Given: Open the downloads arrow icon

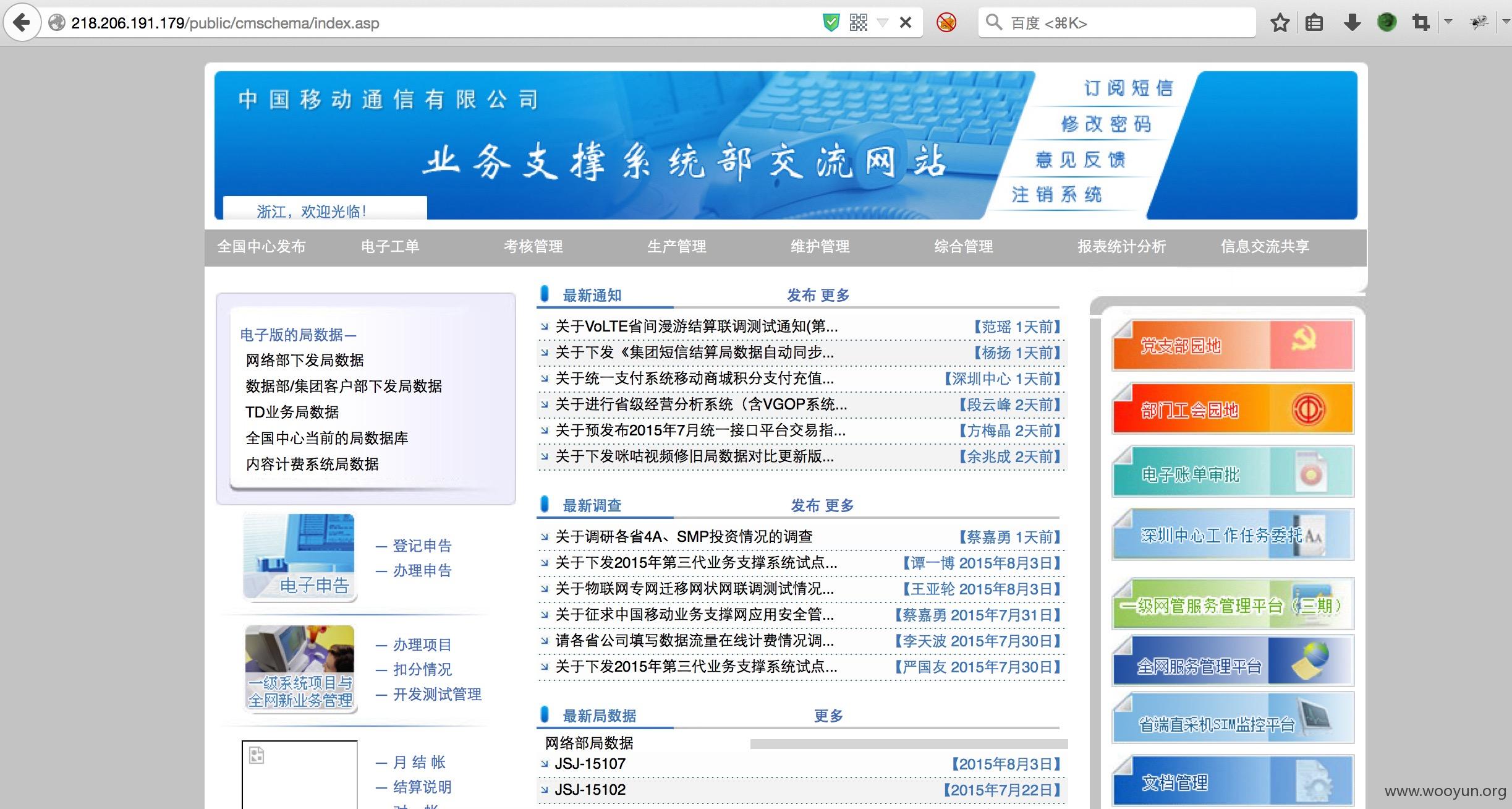Looking at the screenshot, I should (x=1352, y=23).
